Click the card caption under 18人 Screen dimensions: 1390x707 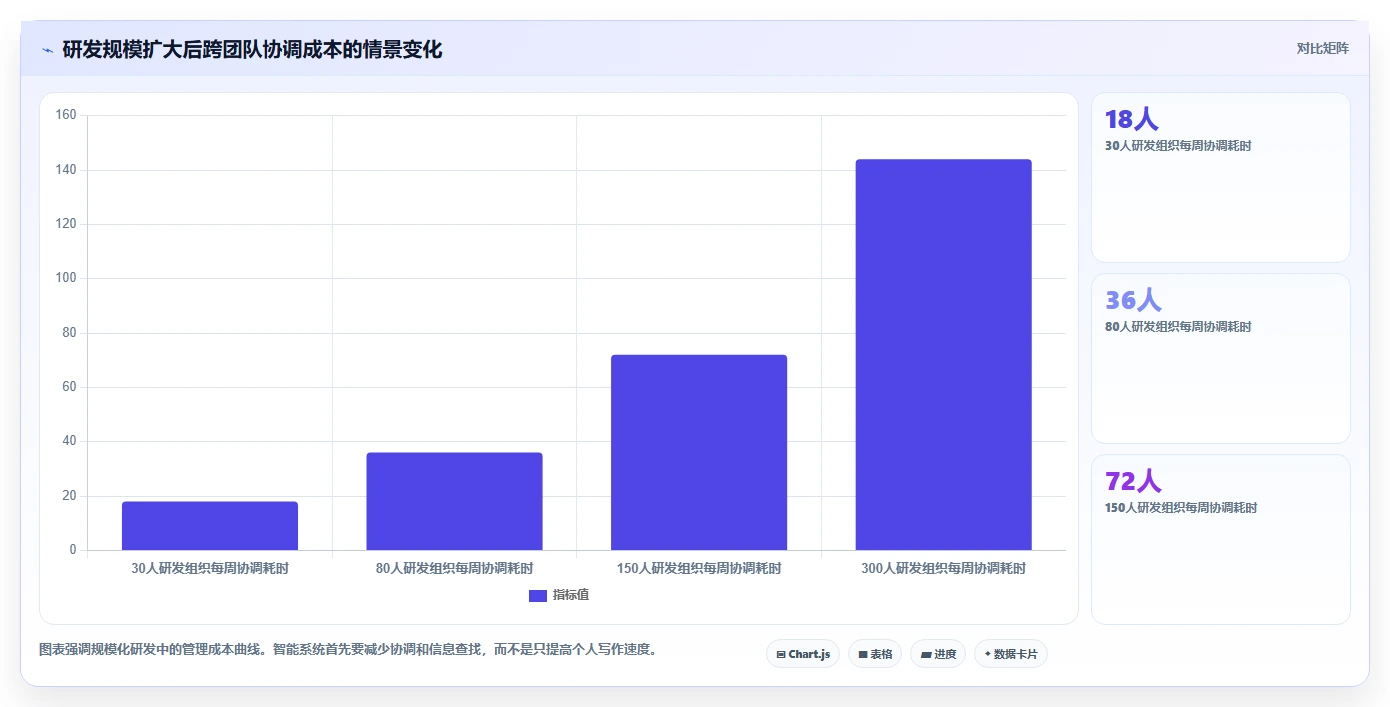tap(1178, 146)
